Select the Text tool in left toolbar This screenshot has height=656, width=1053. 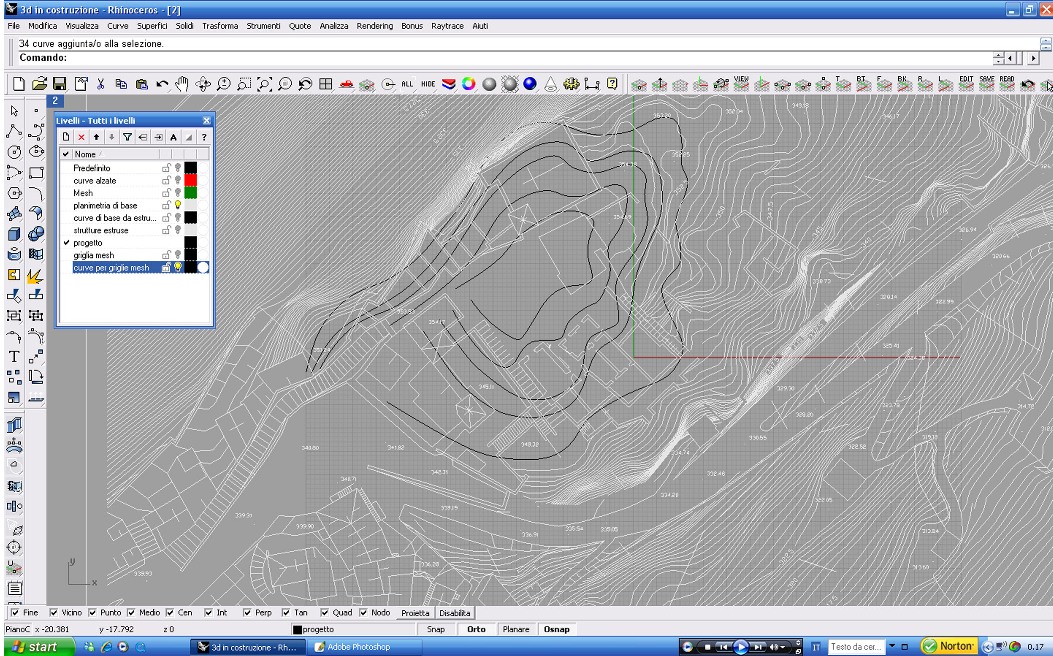[16, 356]
